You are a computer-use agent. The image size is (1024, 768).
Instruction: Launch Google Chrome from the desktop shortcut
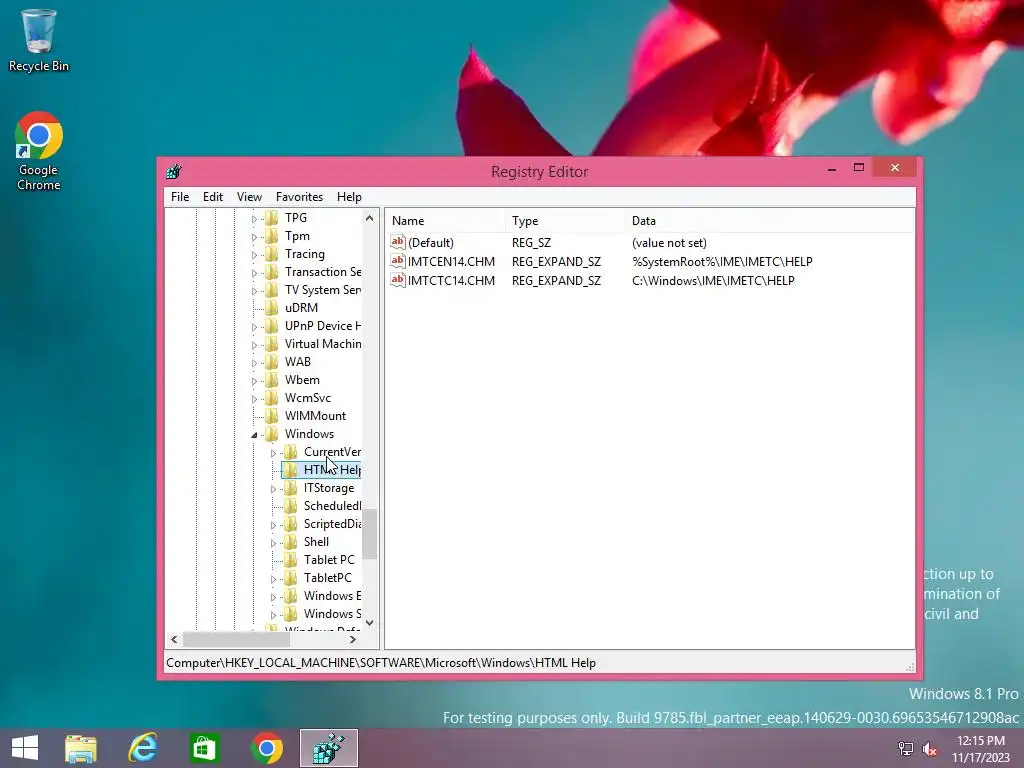[x=39, y=152]
